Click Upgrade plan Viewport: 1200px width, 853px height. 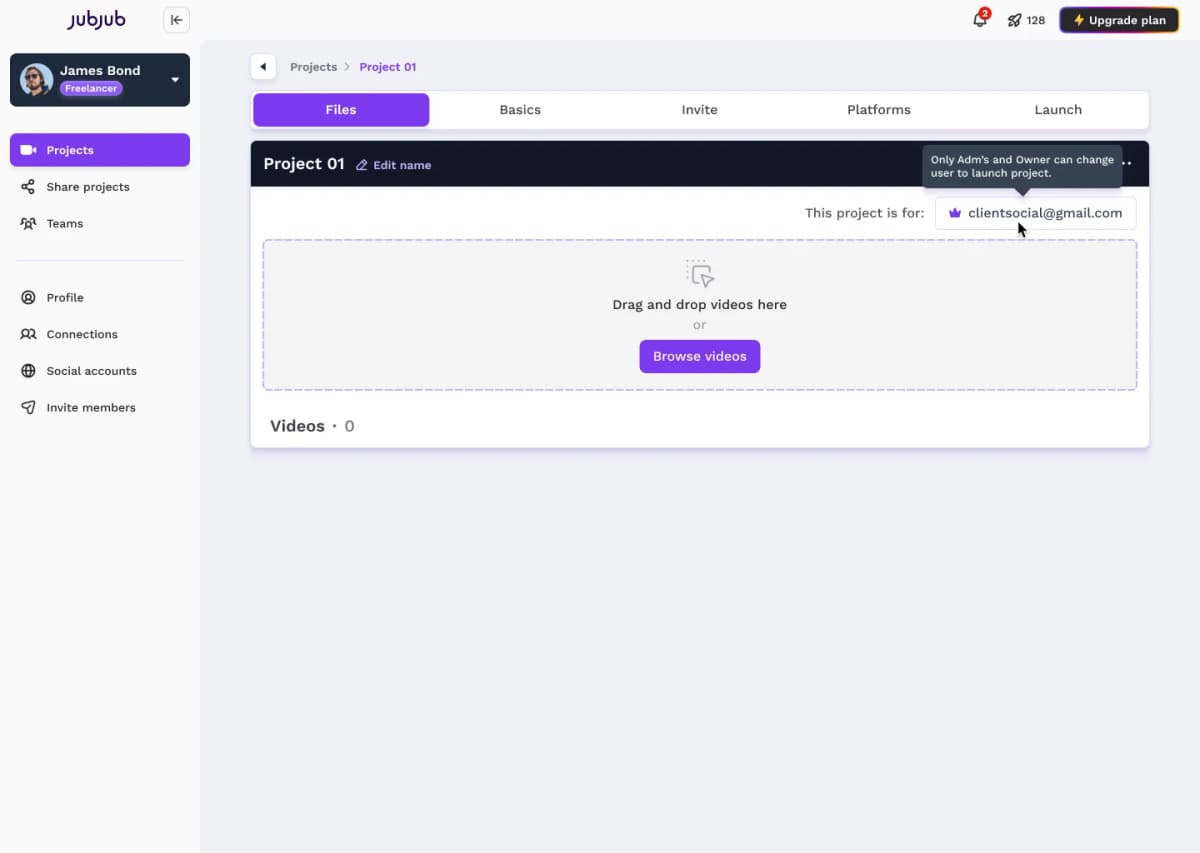pos(1118,19)
